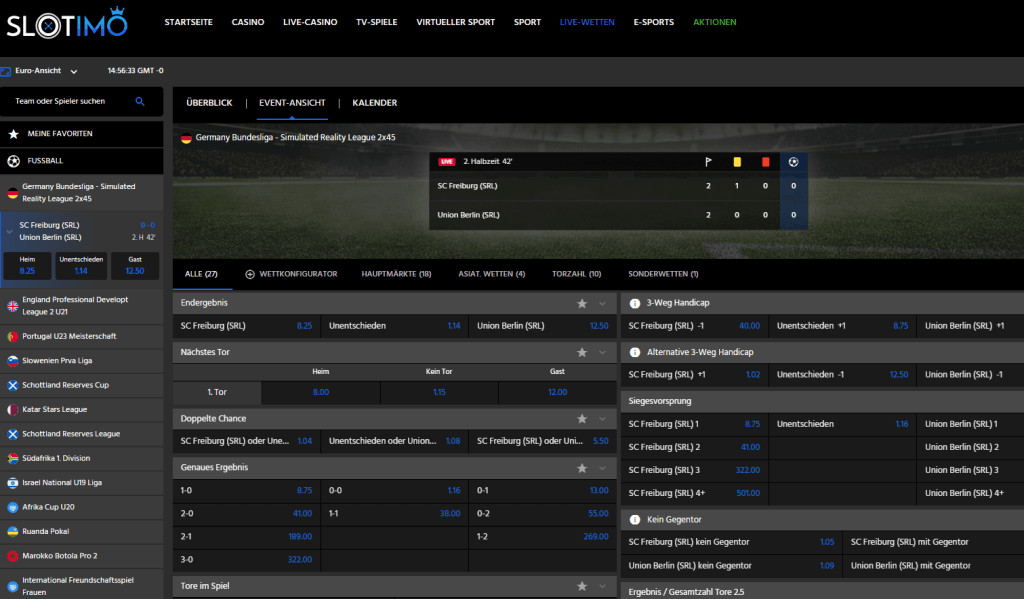Open Schottland Reserves Cup league
Screen dimensions: 1024x599
[x=81, y=385]
